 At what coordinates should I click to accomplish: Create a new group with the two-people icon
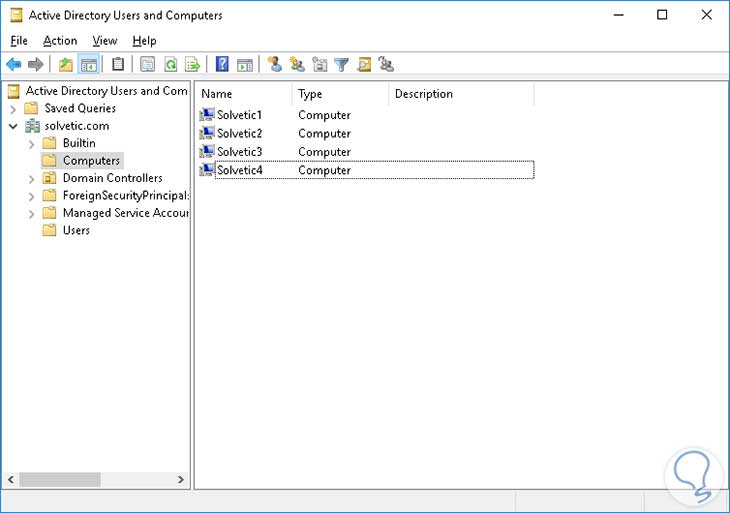(x=297, y=64)
